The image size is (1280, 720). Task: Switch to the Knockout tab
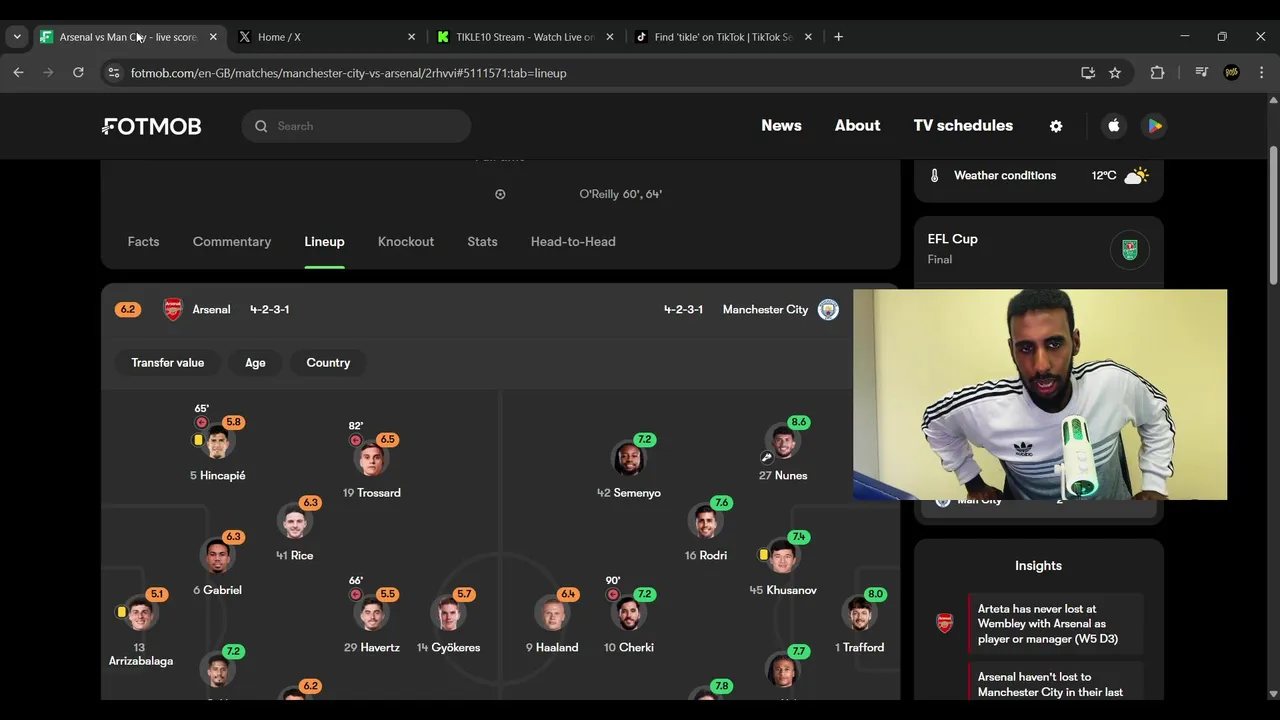[406, 242]
